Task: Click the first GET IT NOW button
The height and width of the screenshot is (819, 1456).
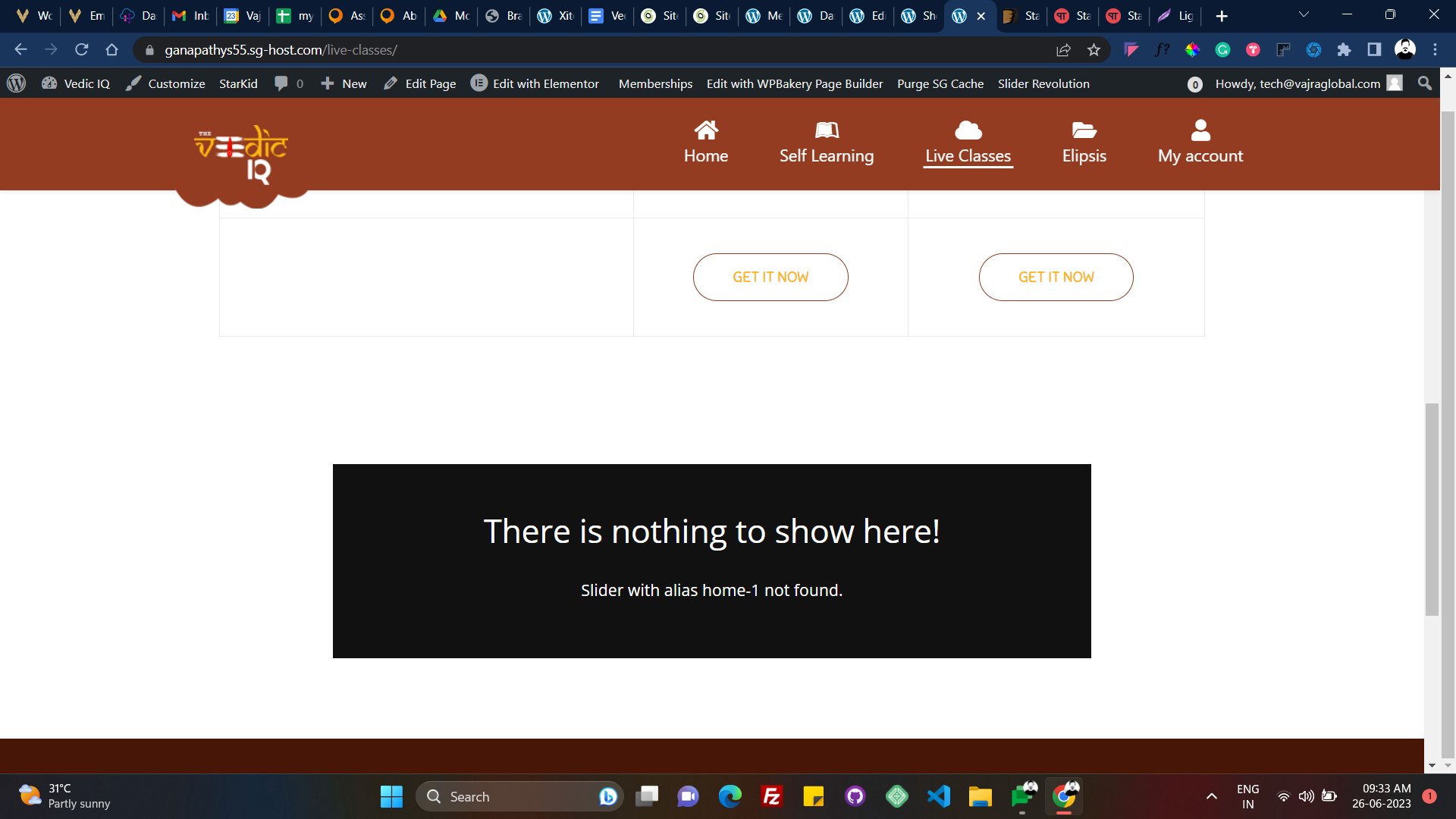Action: click(x=771, y=277)
